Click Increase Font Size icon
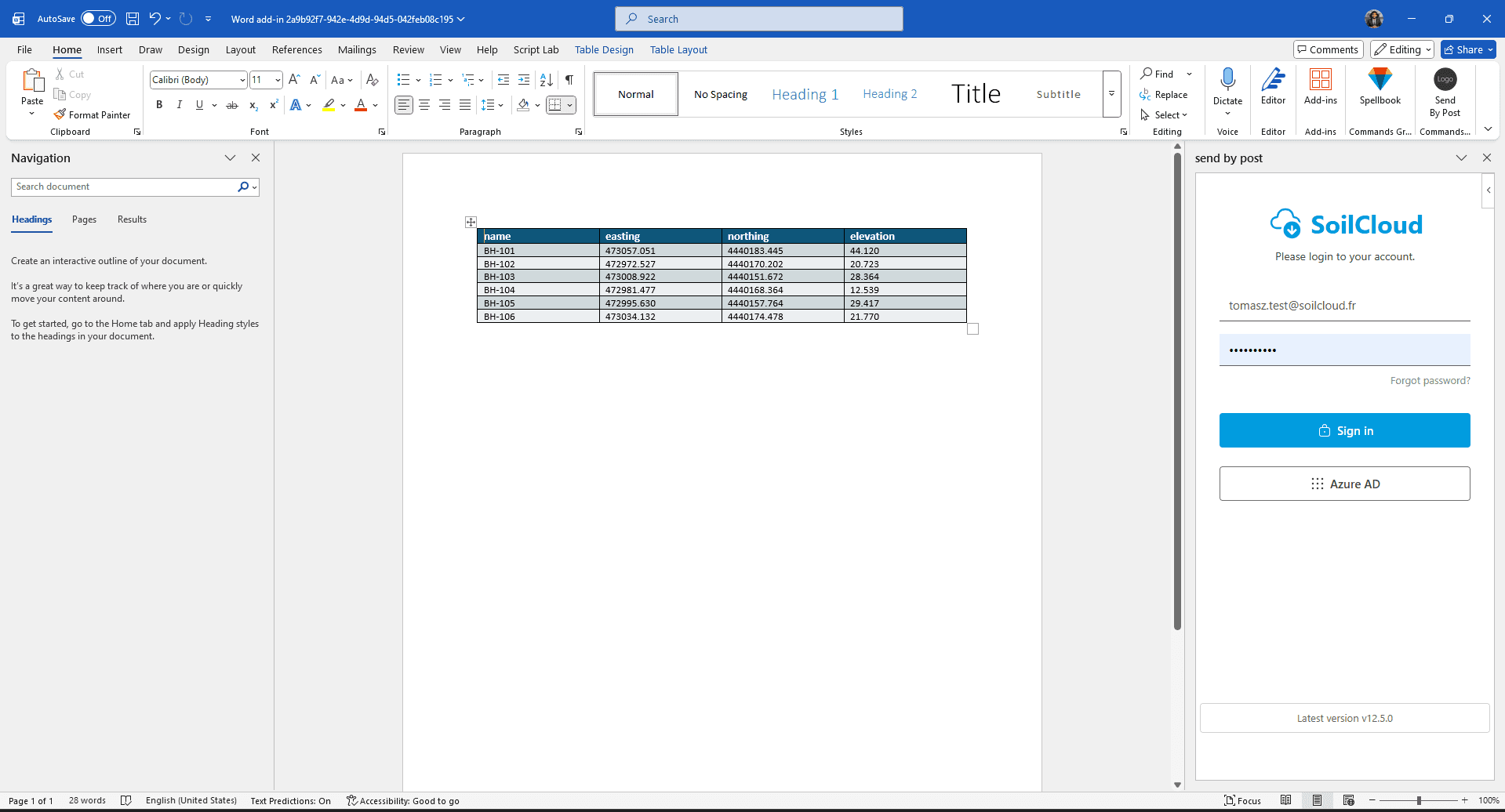The height and width of the screenshot is (812, 1505). pyautogui.click(x=294, y=80)
